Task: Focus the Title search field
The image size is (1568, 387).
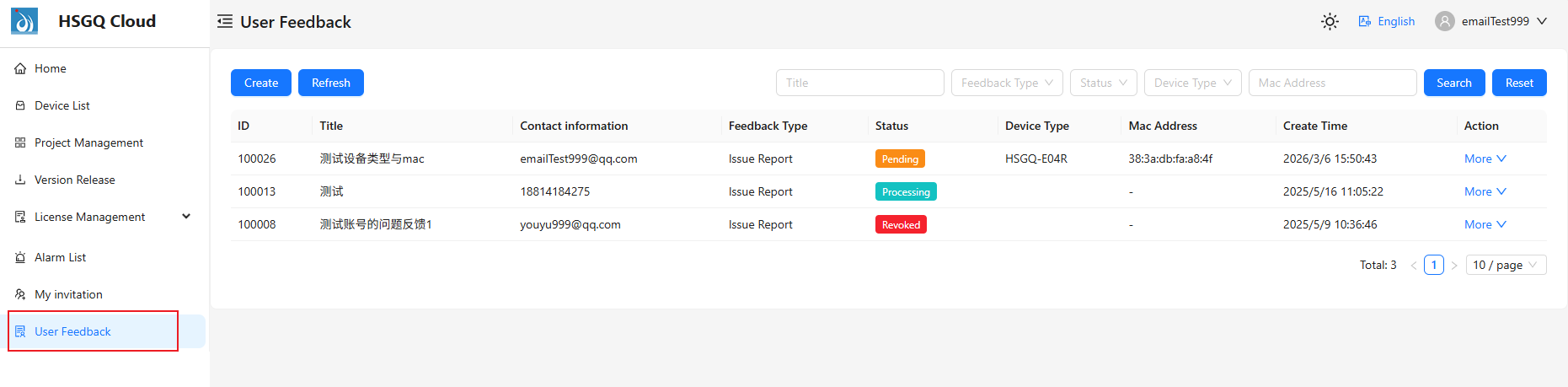Action: coord(859,83)
